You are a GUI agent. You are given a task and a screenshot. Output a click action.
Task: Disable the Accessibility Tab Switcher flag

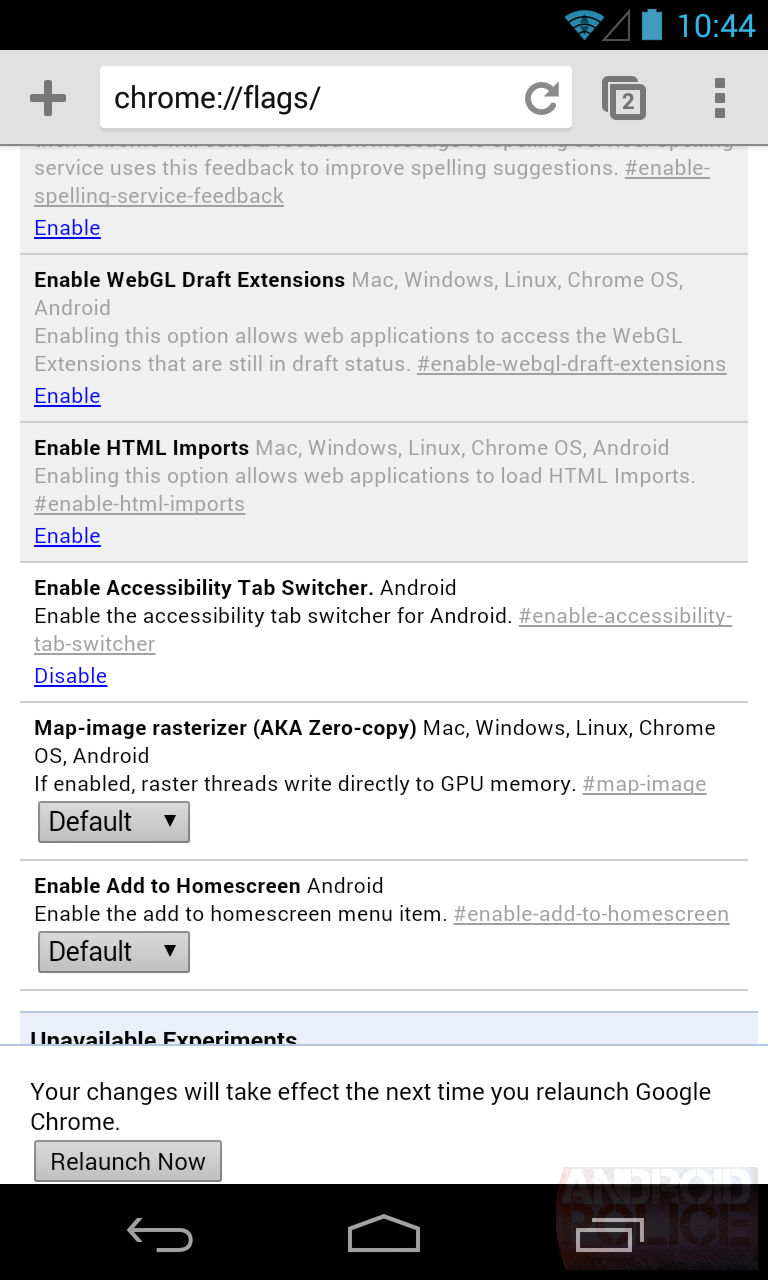click(x=70, y=676)
